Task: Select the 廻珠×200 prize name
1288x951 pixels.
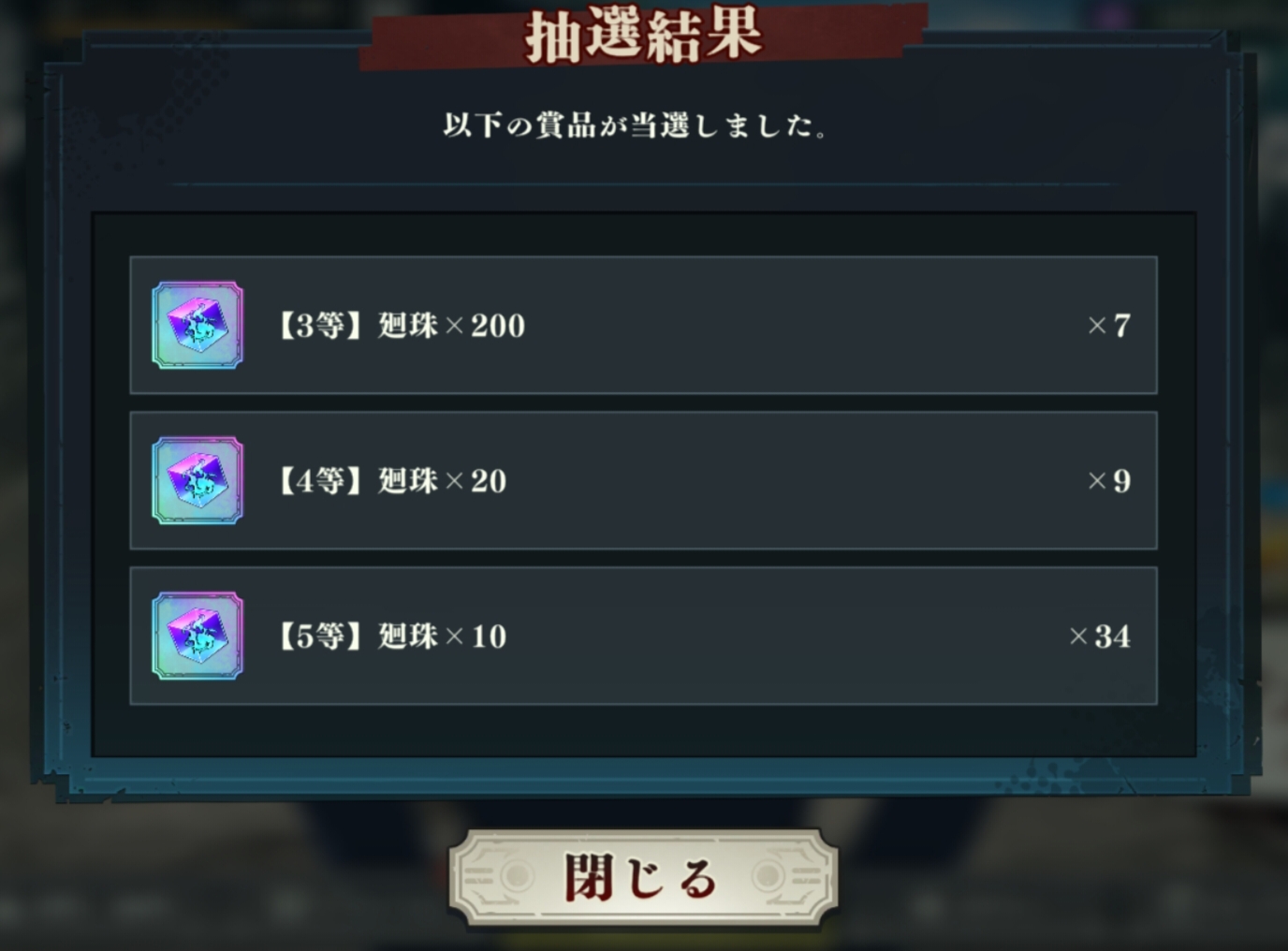Action: 451,326
